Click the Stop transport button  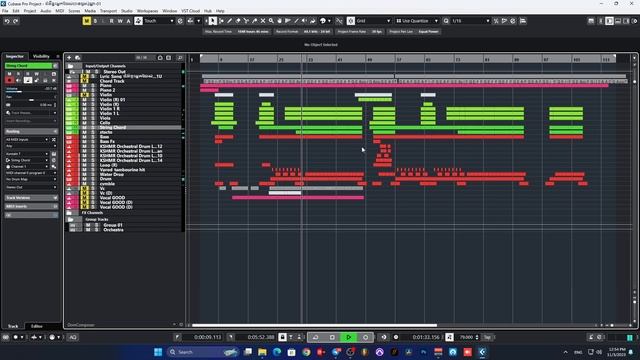pyautogui.click(x=332, y=337)
